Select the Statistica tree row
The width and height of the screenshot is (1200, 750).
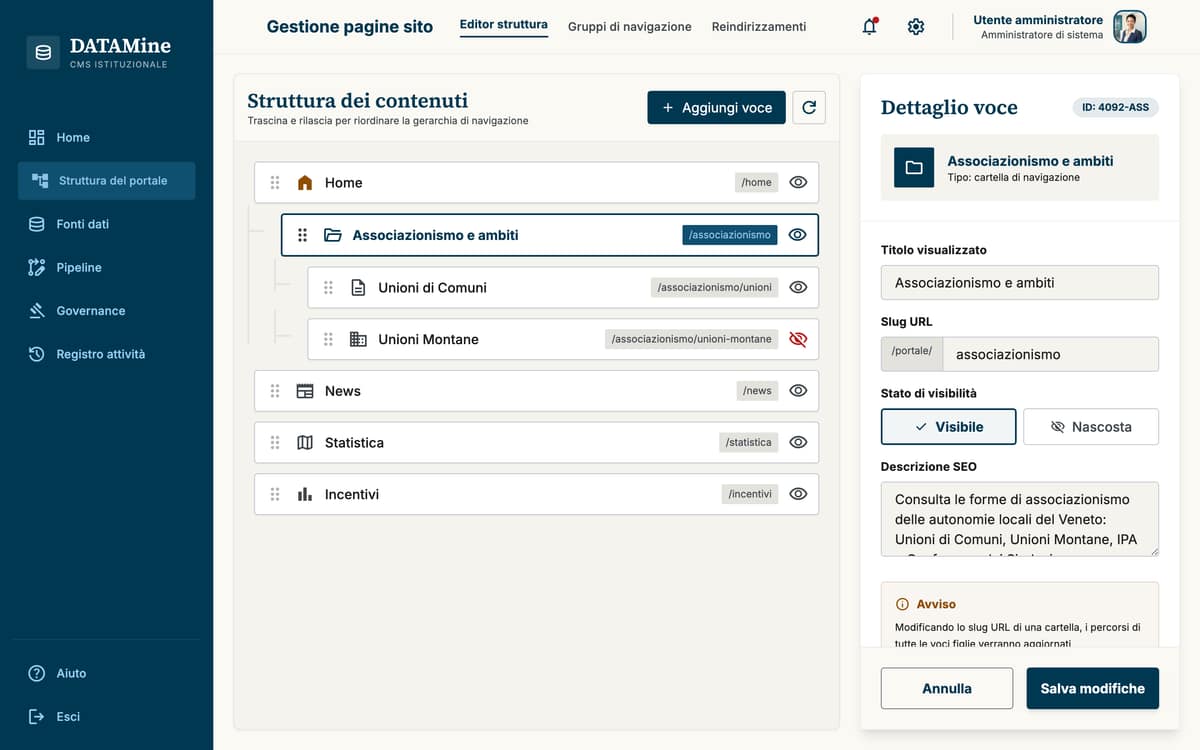[537, 442]
